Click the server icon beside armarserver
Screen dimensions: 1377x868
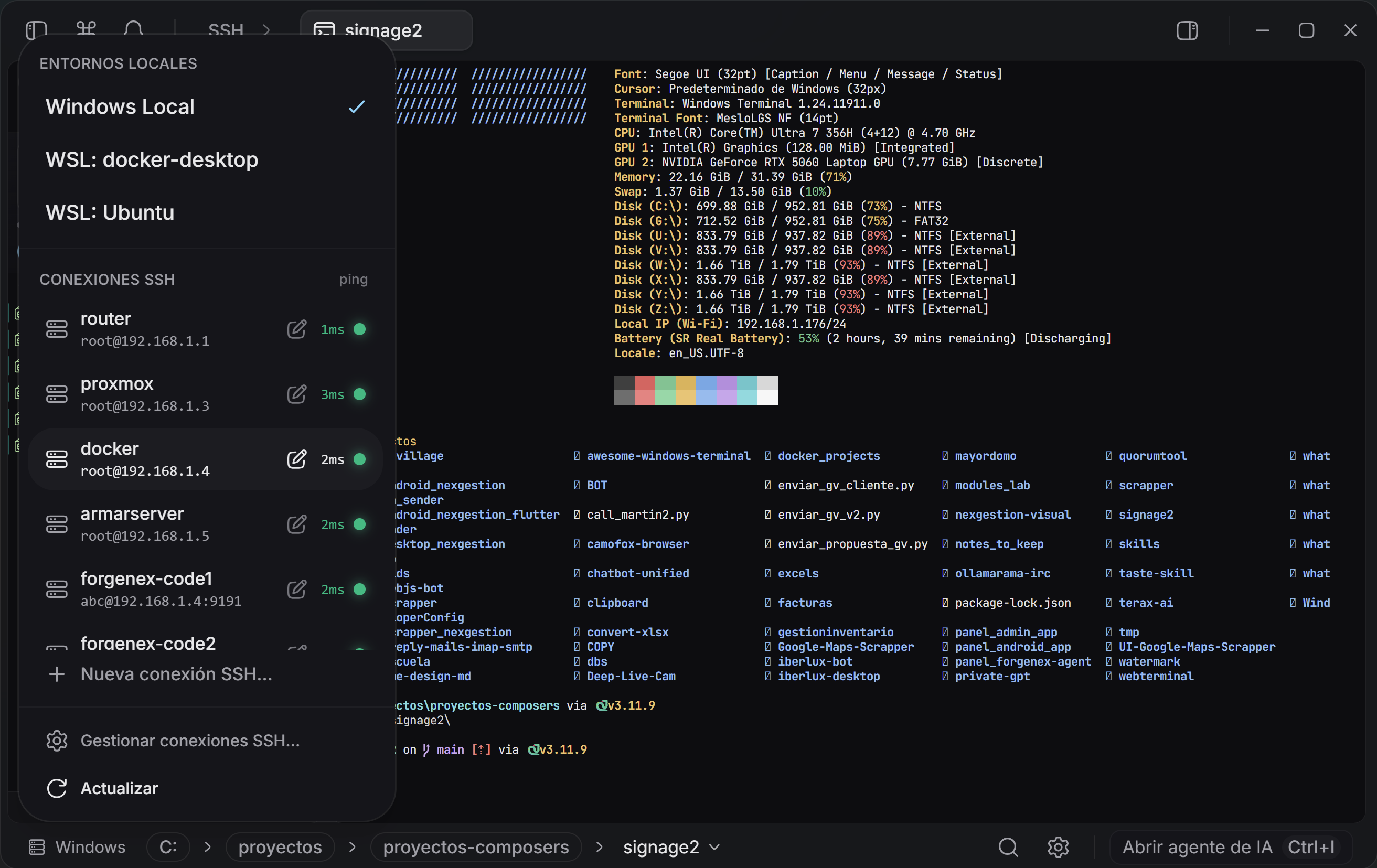point(57,524)
